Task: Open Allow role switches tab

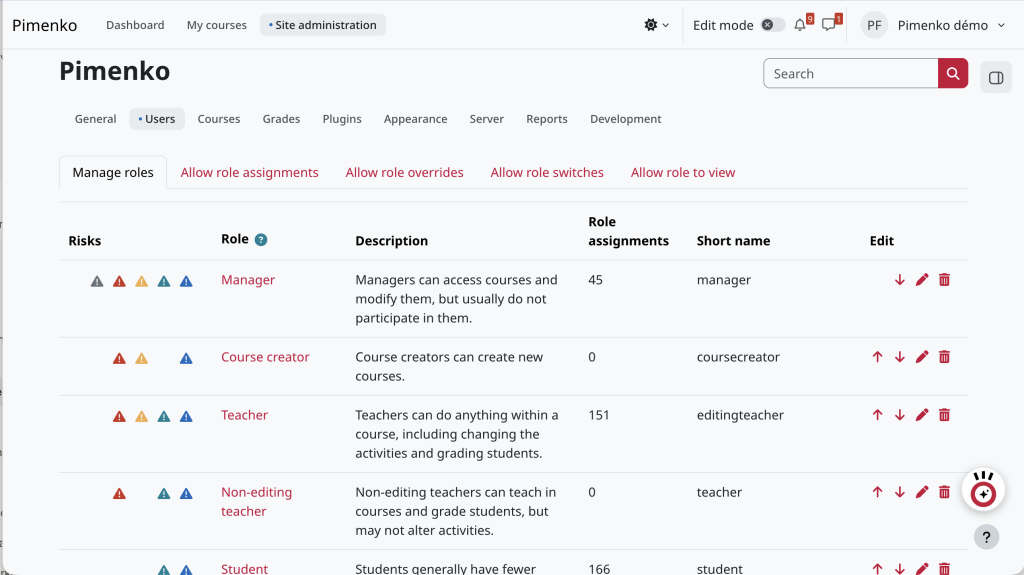Action: pos(547,172)
